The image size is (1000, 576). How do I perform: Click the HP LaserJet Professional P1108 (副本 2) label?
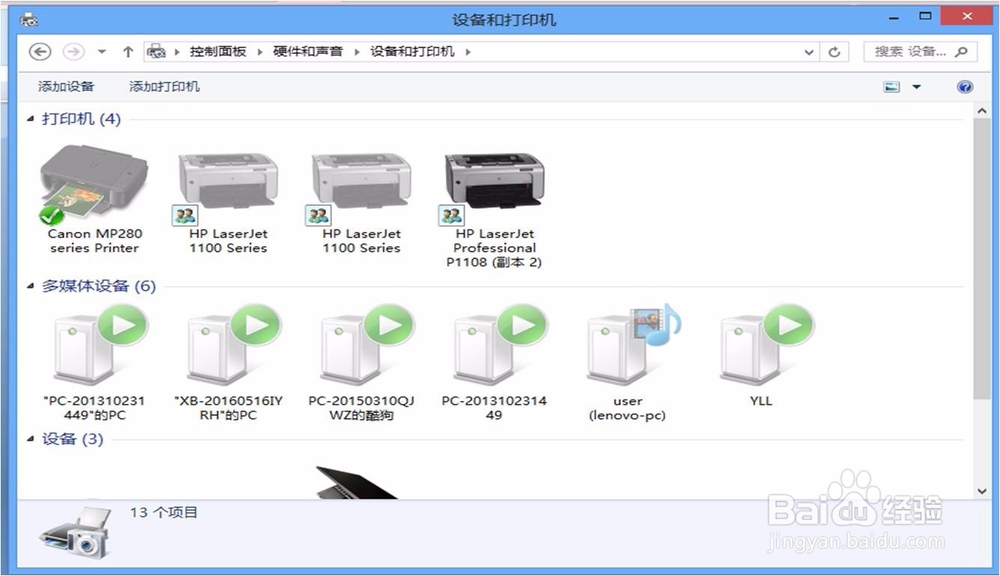point(495,248)
